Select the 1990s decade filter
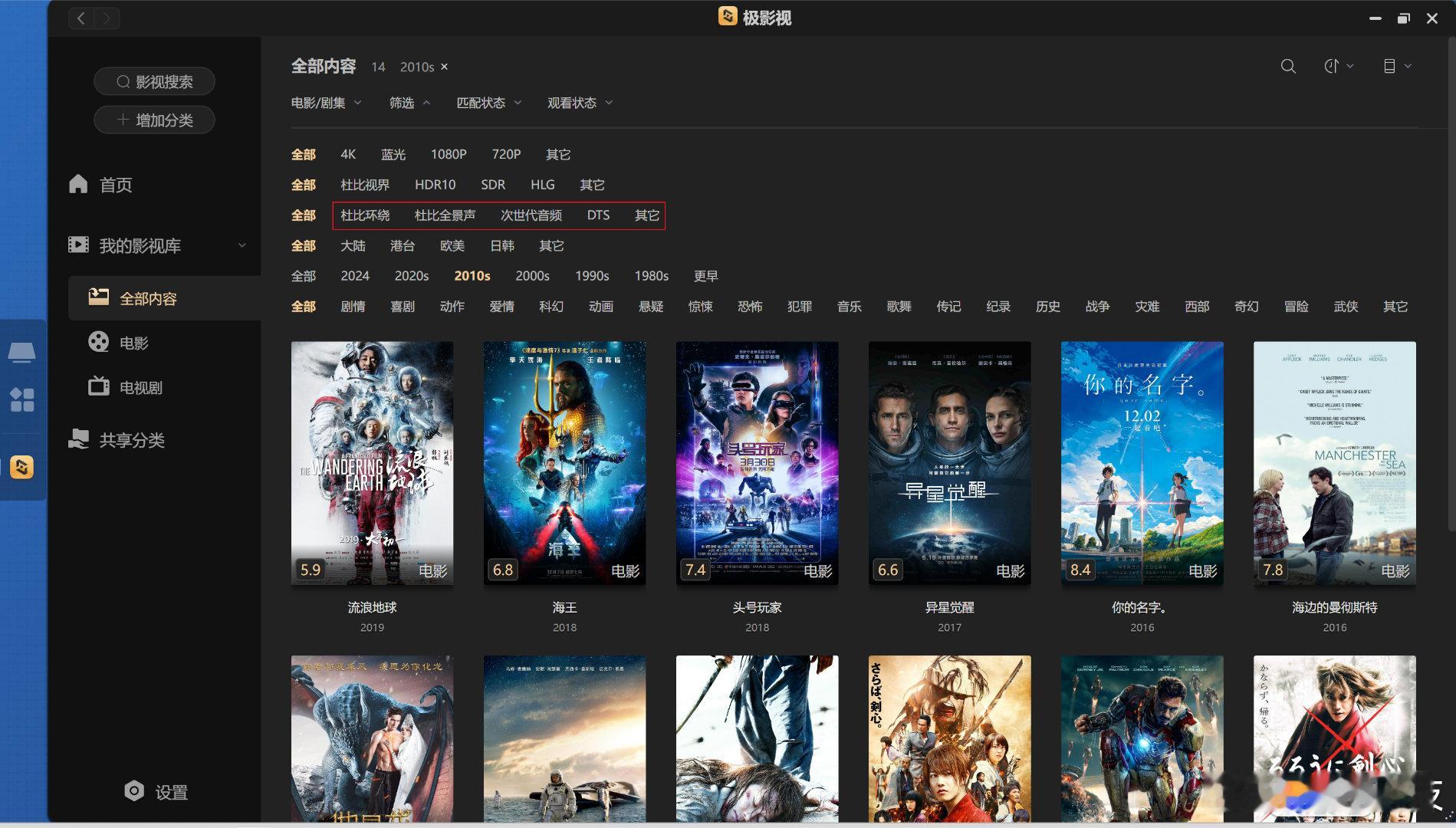This screenshot has width=1456, height=828. pos(592,276)
